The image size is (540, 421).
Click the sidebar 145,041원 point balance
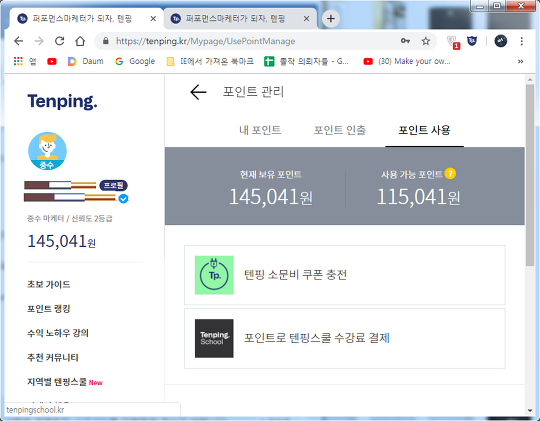click(62, 241)
